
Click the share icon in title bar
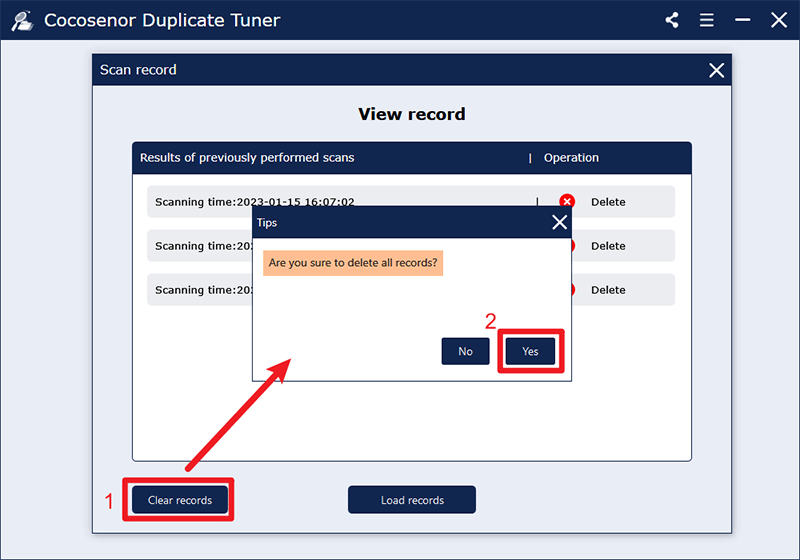672,20
